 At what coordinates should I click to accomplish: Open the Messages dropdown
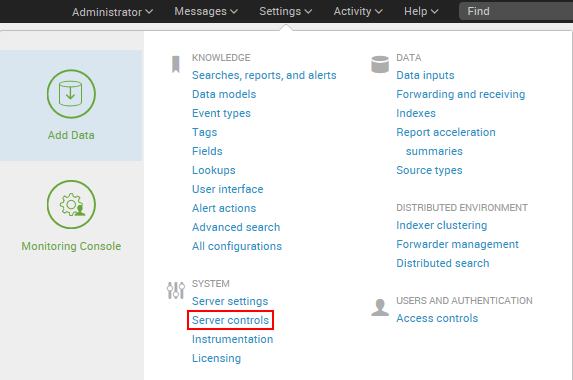click(206, 11)
